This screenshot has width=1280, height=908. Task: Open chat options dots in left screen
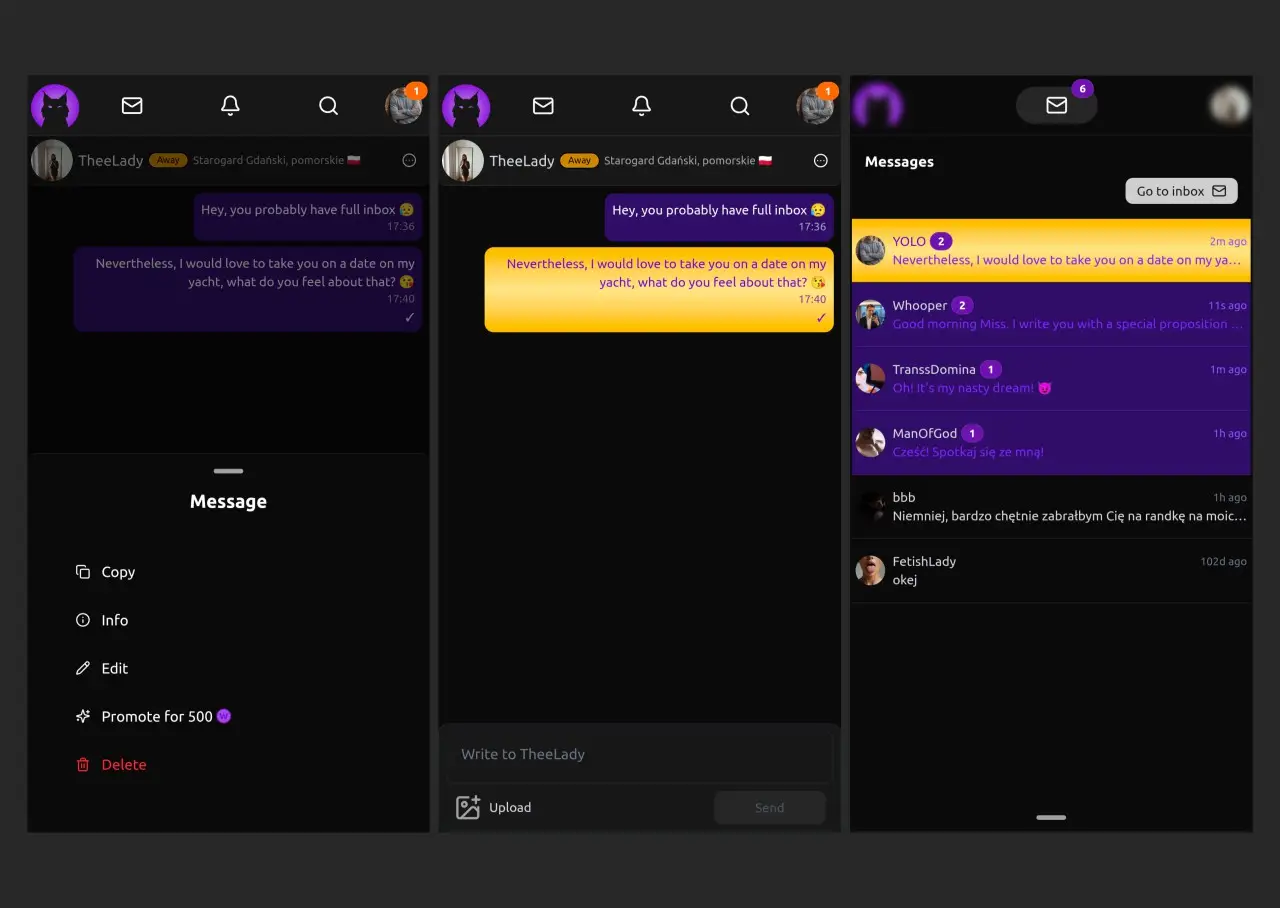(409, 160)
